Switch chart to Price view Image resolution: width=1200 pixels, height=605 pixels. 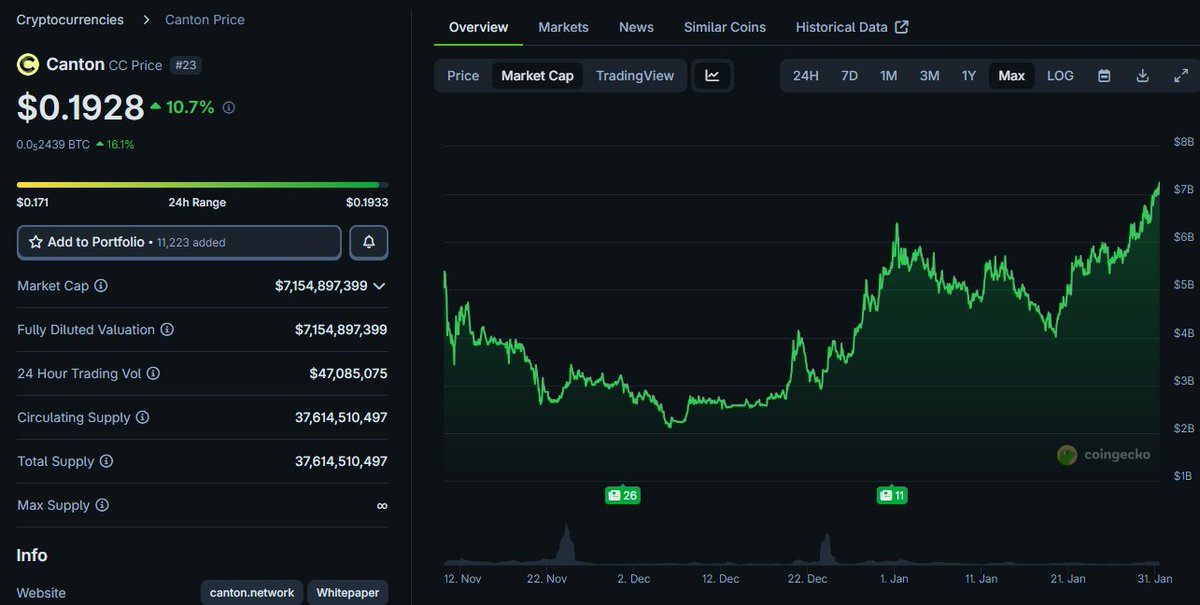(463, 75)
